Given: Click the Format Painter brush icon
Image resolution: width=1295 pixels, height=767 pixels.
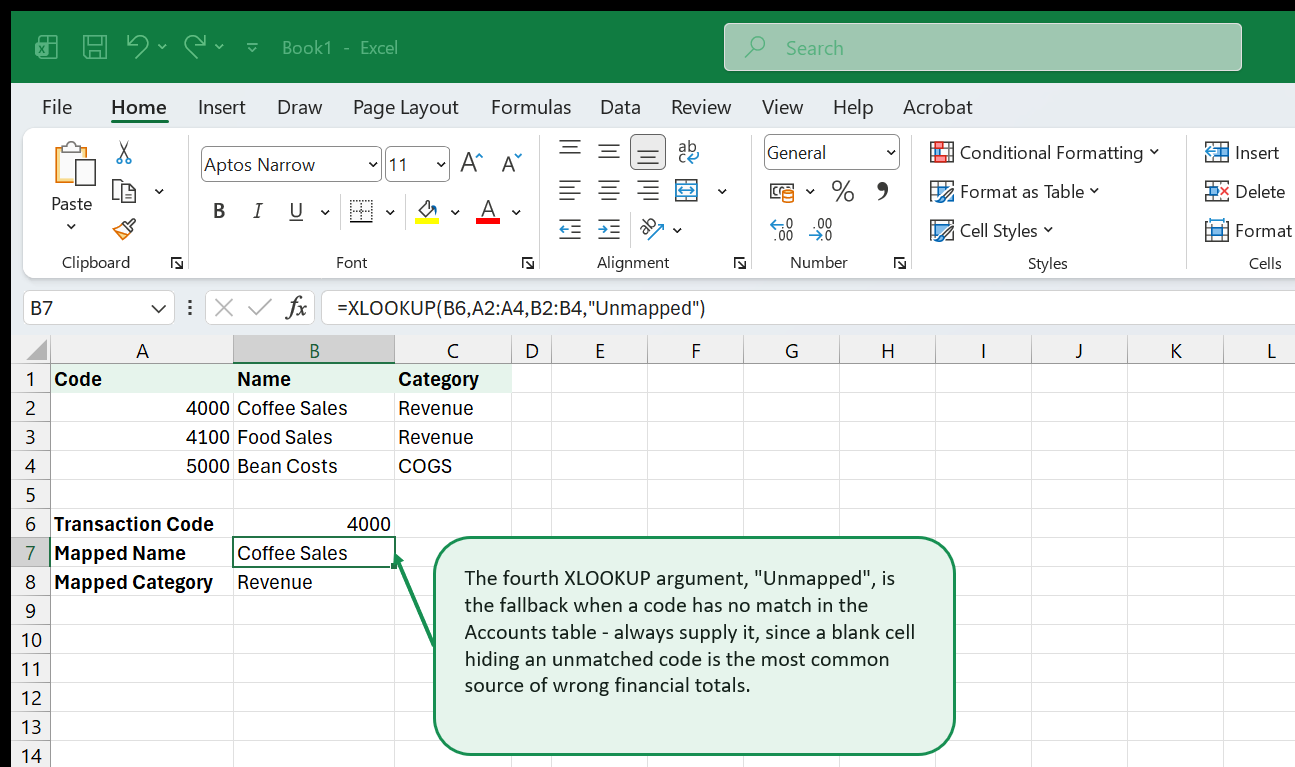Looking at the screenshot, I should (x=124, y=230).
